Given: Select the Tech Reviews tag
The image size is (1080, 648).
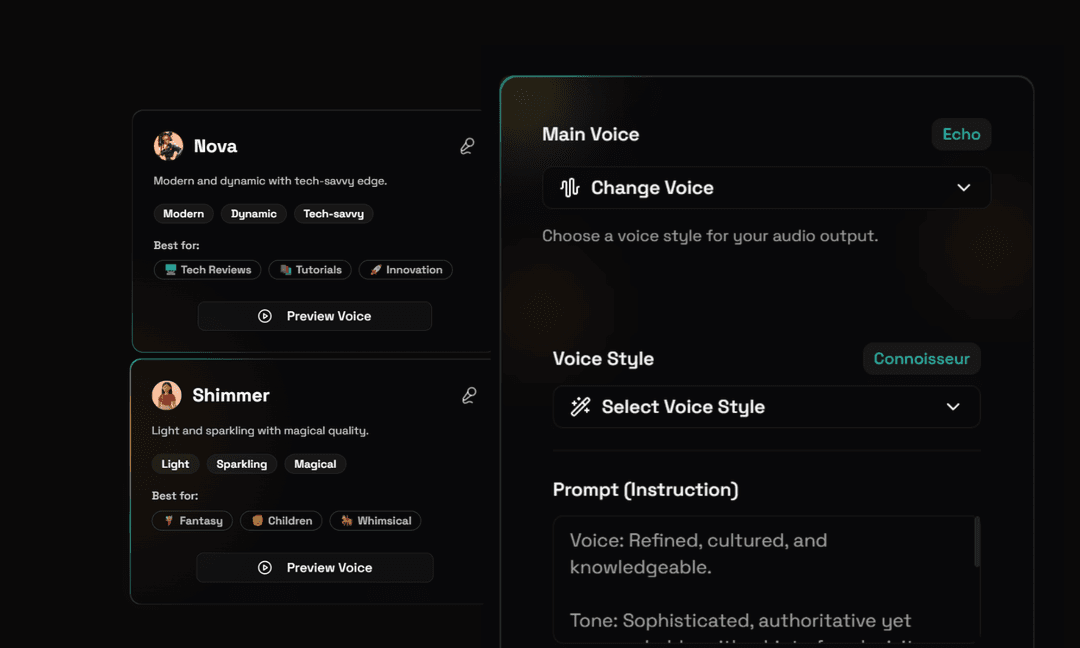Looking at the screenshot, I should [208, 270].
